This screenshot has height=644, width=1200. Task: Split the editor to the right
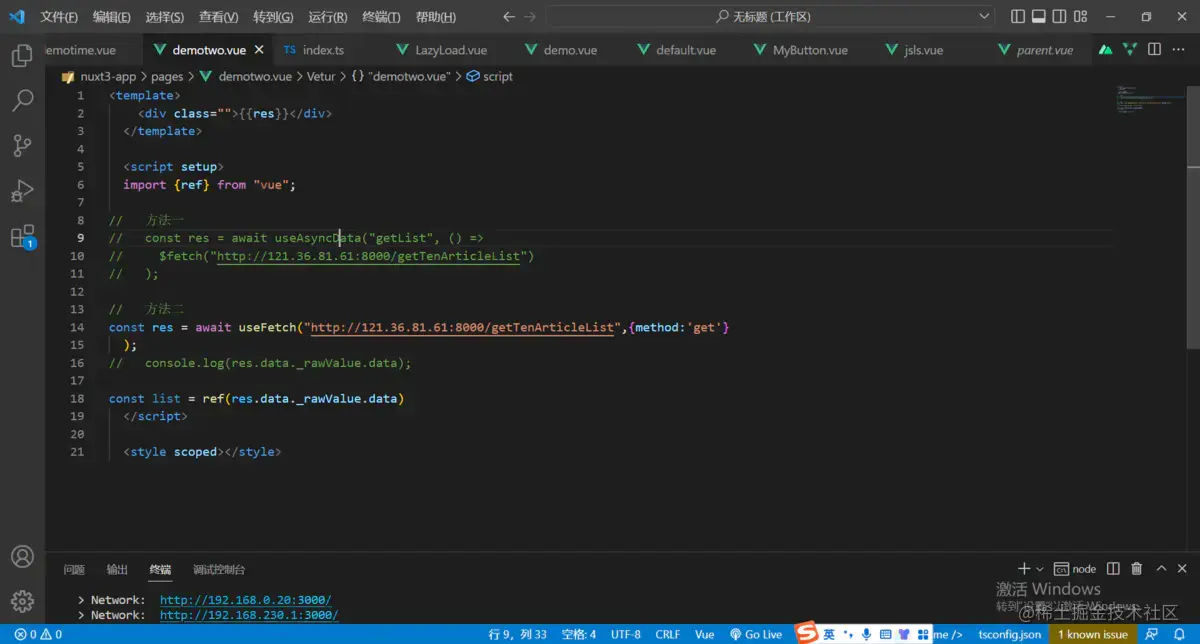pos(1154,50)
